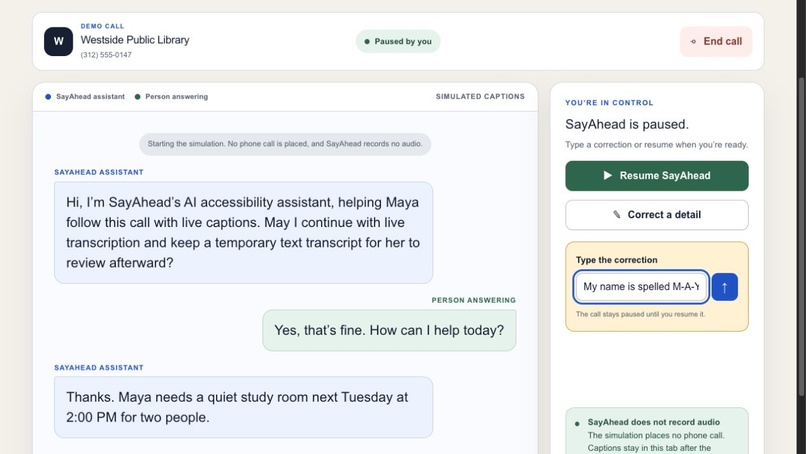
Task: Click the diamond icon in End call
Action: pyautogui.click(x=693, y=42)
